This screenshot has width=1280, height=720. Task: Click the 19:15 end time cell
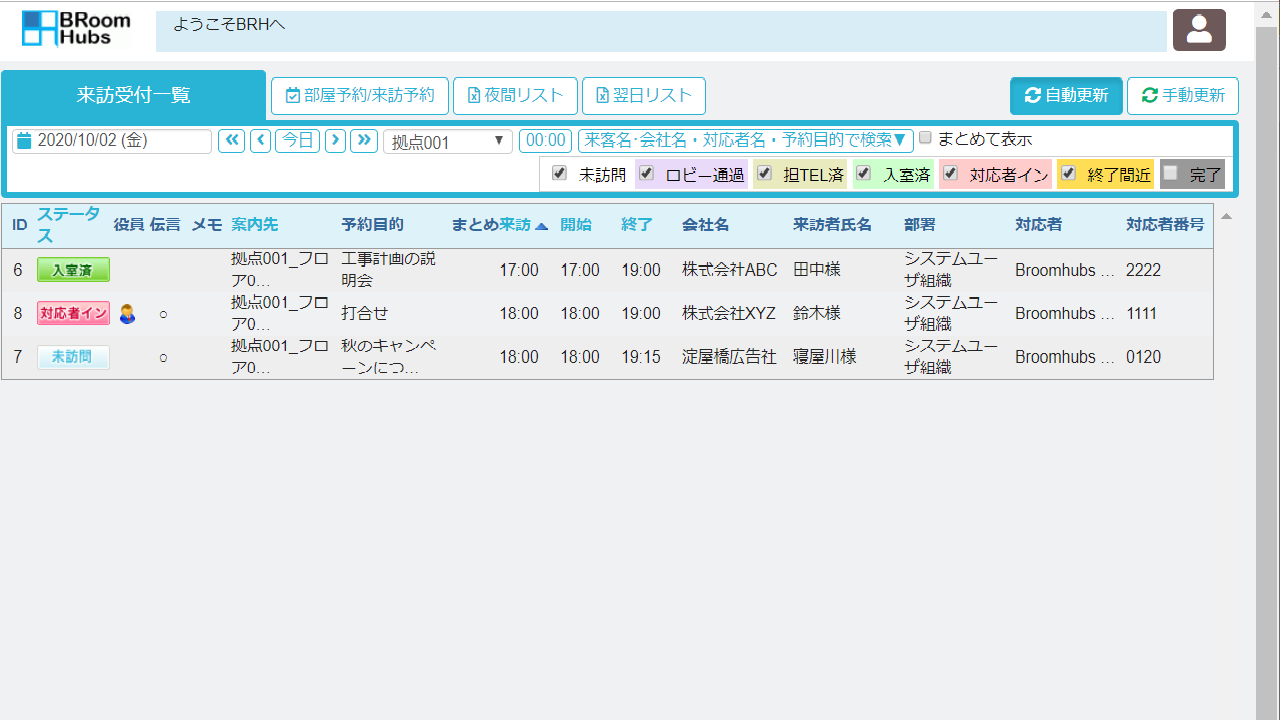click(x=641, y=357)
